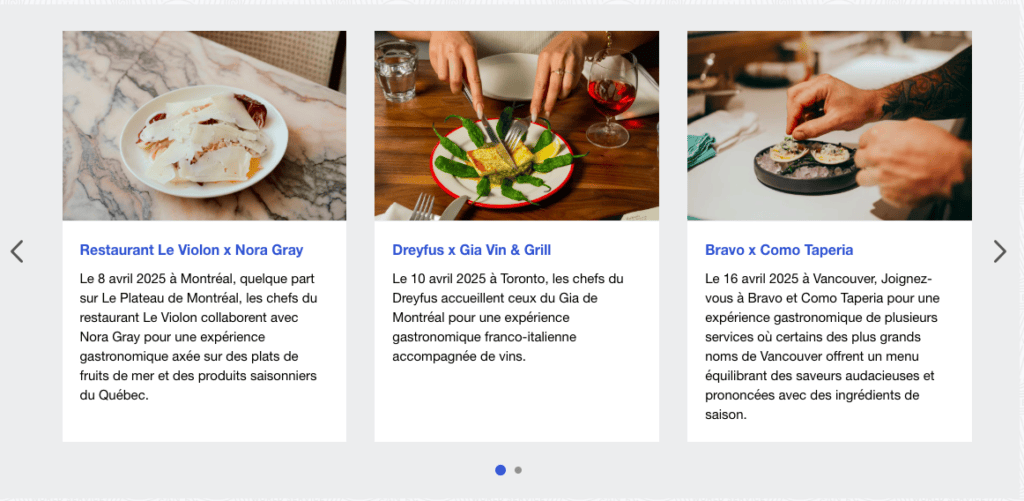Click empty white space in the Dreyfus card
The width and height of the screenshot is (1024, 501).
click(516, 405)
